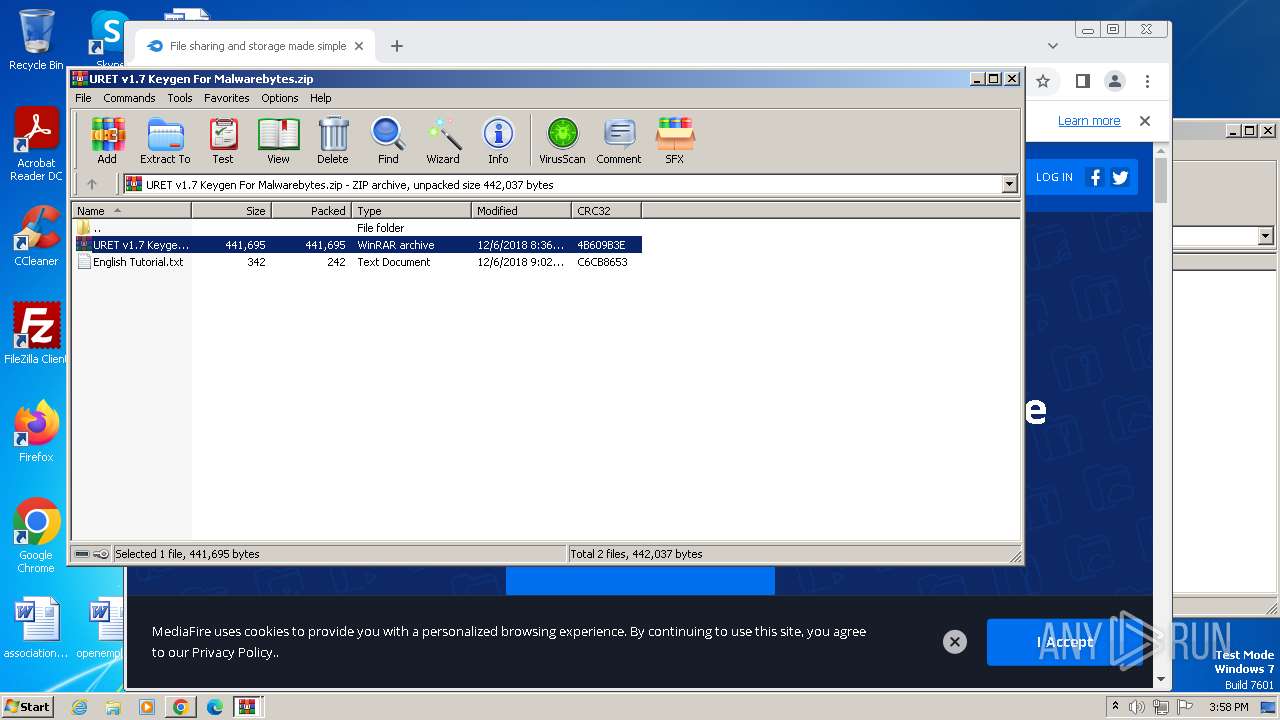Sort files by Size column
The width and height of the screenshot is (1280, 720).
click(231, 210)
